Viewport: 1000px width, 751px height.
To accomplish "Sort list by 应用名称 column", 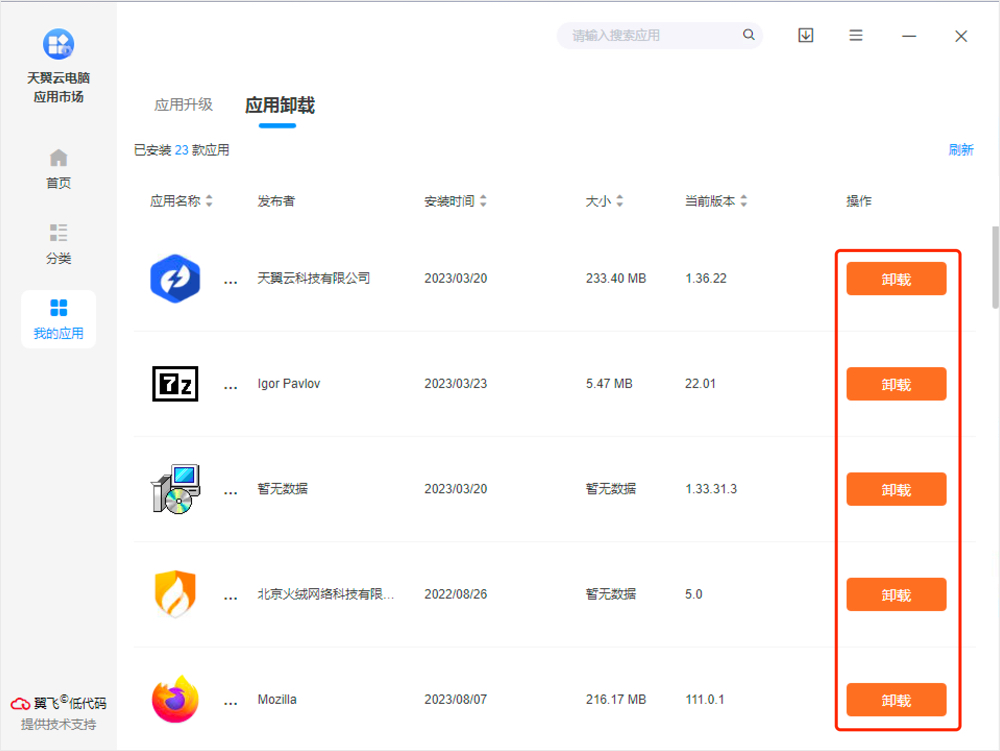I will 181,201.
